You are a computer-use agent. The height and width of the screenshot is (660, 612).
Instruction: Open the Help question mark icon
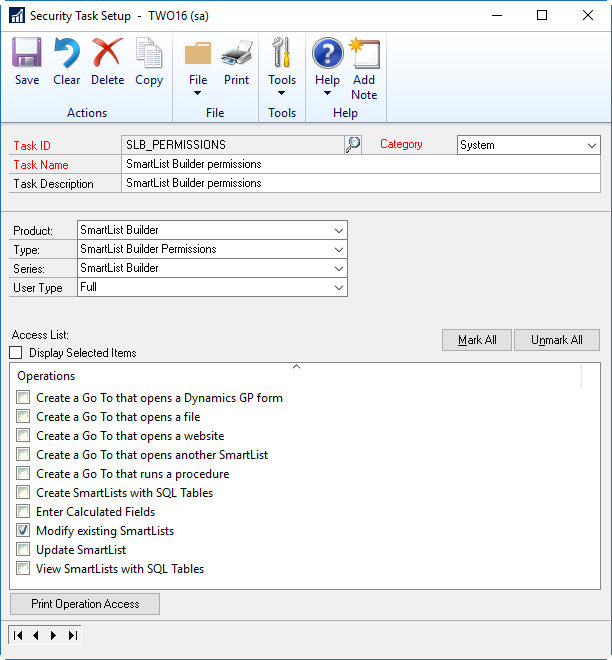pos(327,53)
